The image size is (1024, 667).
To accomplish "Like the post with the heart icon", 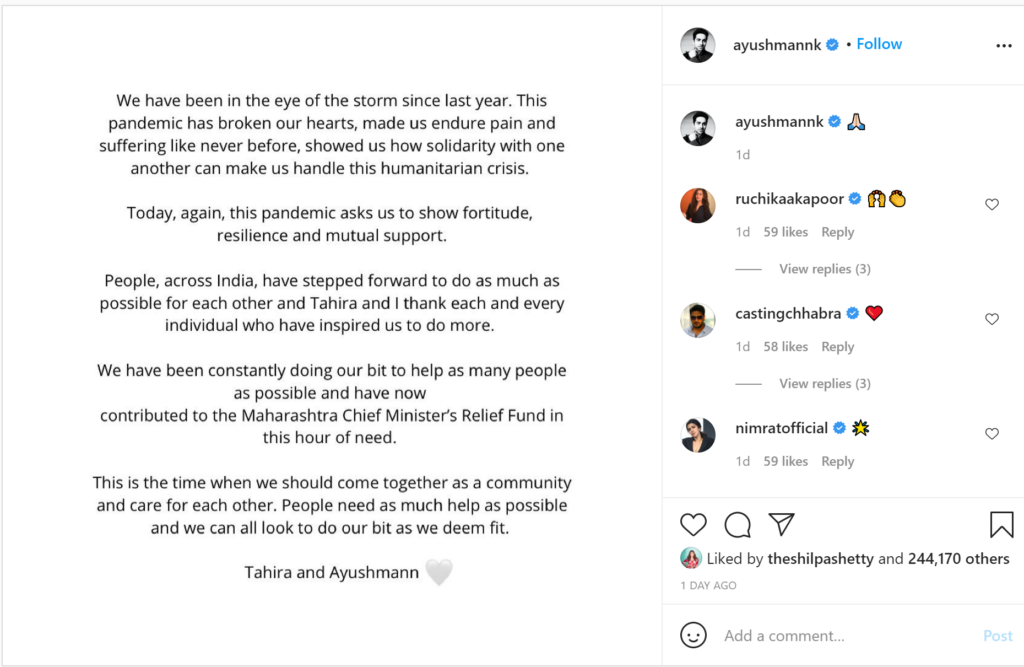I will 693,524.
